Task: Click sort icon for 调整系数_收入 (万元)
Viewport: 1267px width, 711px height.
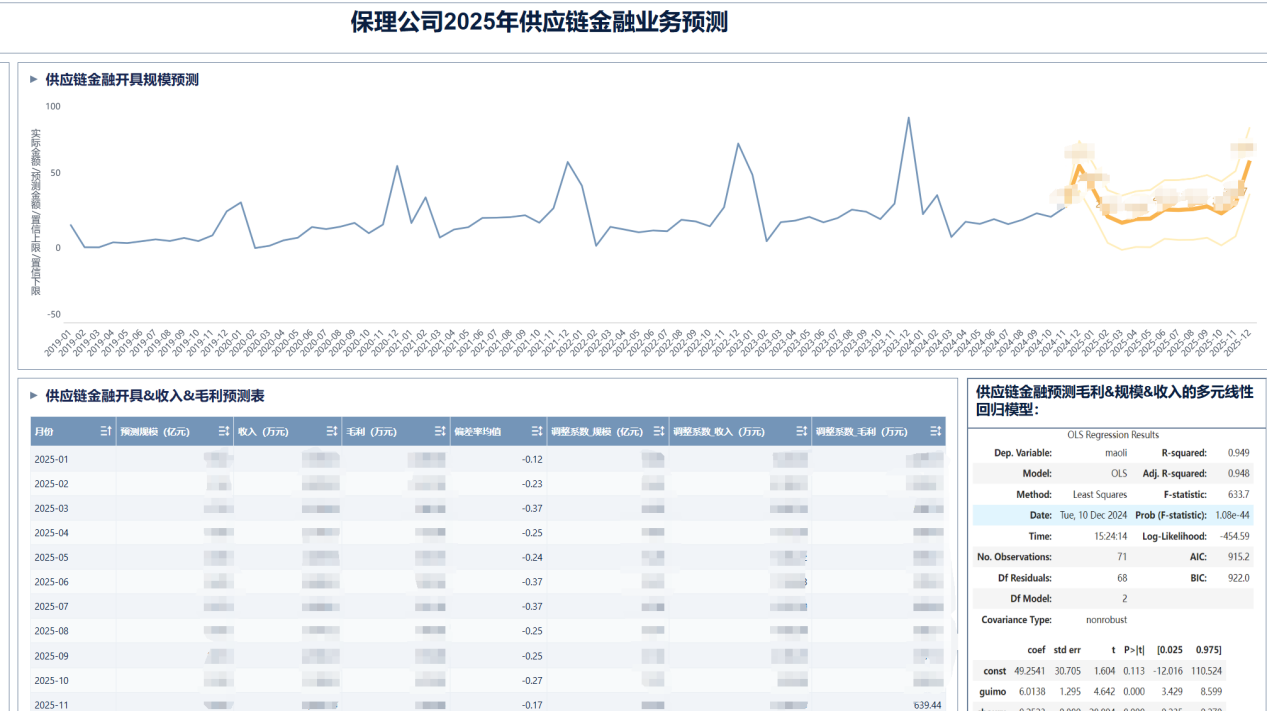Action: tap(801, 431)
